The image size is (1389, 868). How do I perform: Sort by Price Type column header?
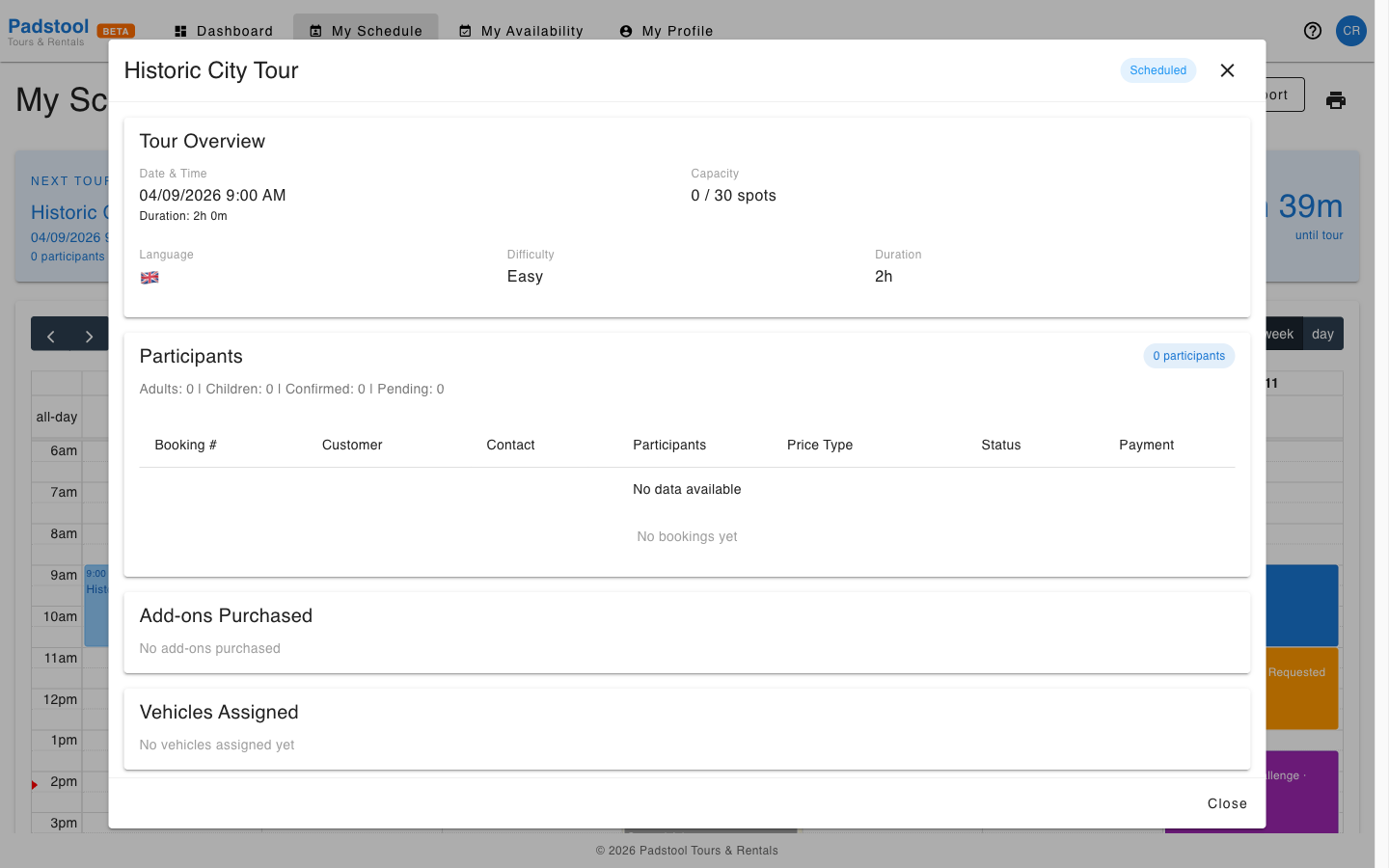tap(820, 445)
